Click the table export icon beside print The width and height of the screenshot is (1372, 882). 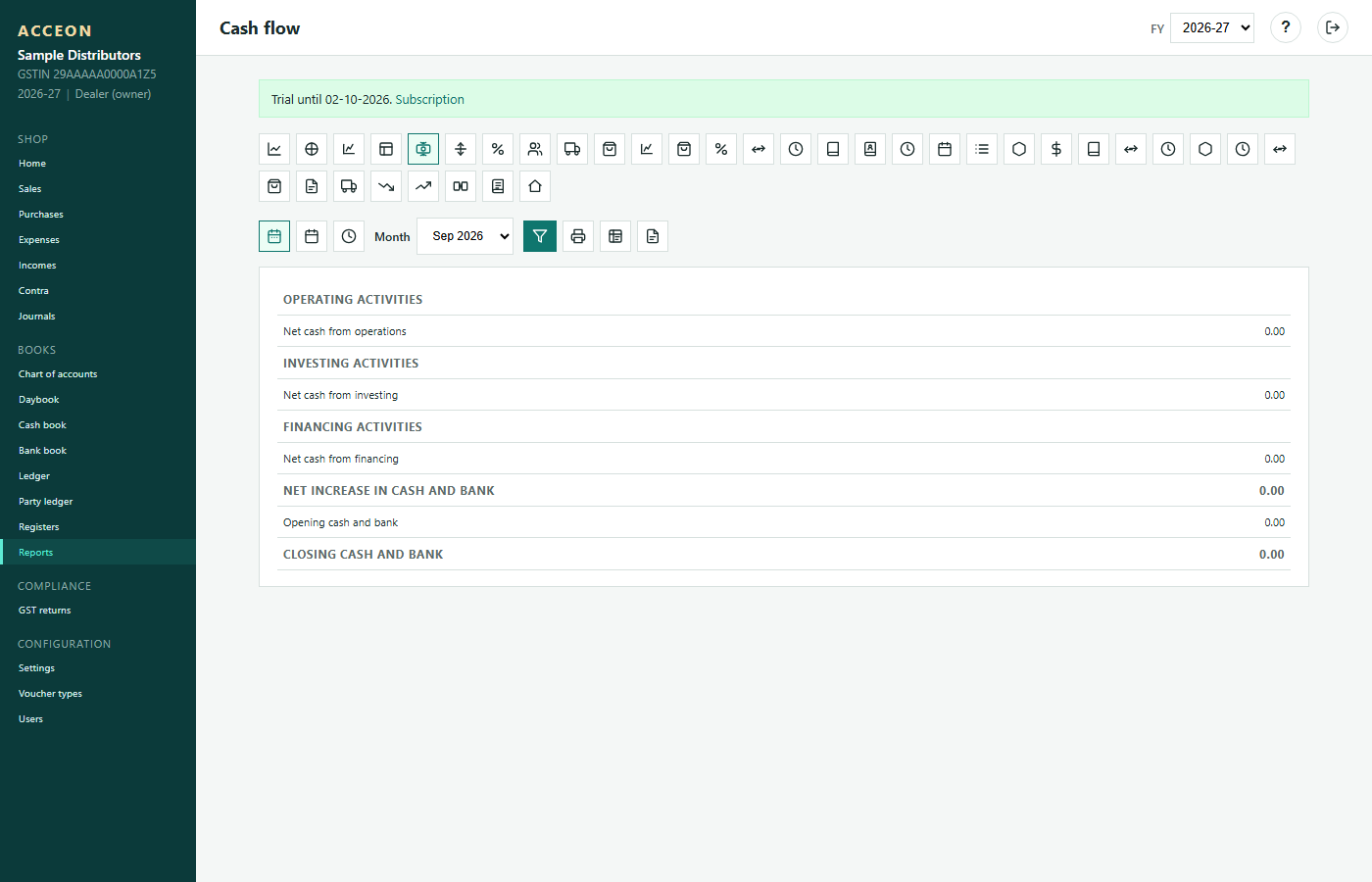pos(615,236)
